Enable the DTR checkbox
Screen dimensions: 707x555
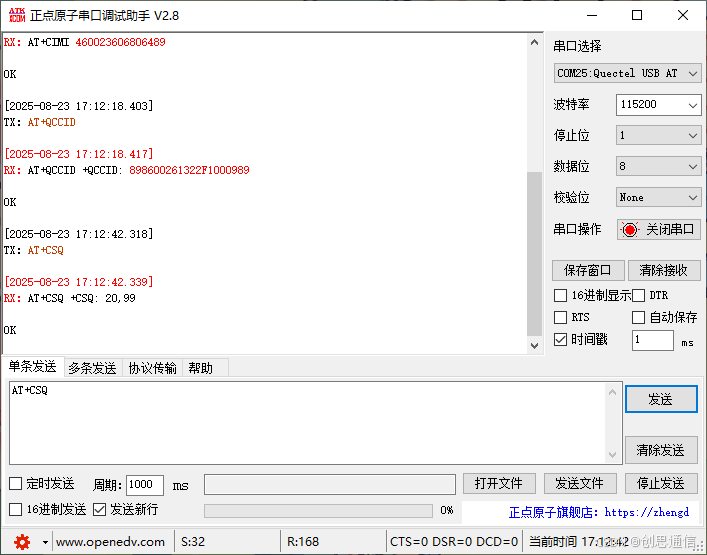[x=638, y=296]
